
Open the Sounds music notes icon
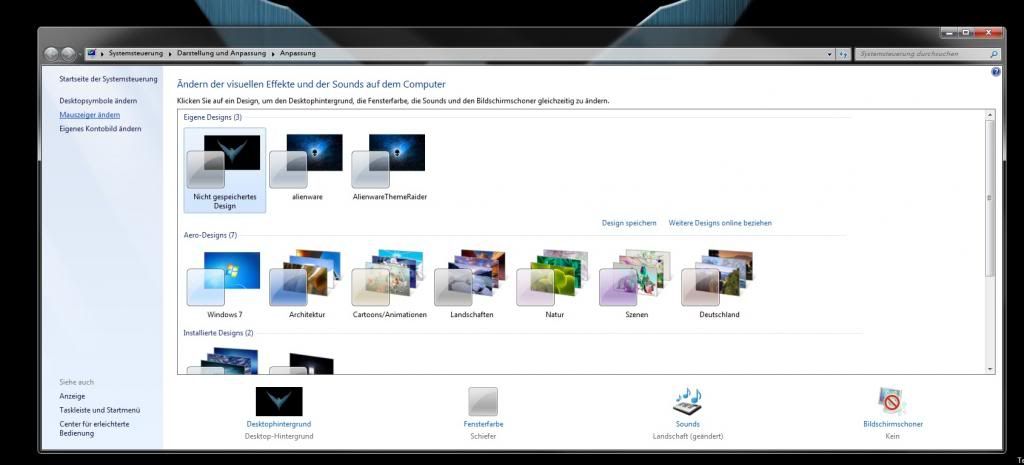[687, 402]
